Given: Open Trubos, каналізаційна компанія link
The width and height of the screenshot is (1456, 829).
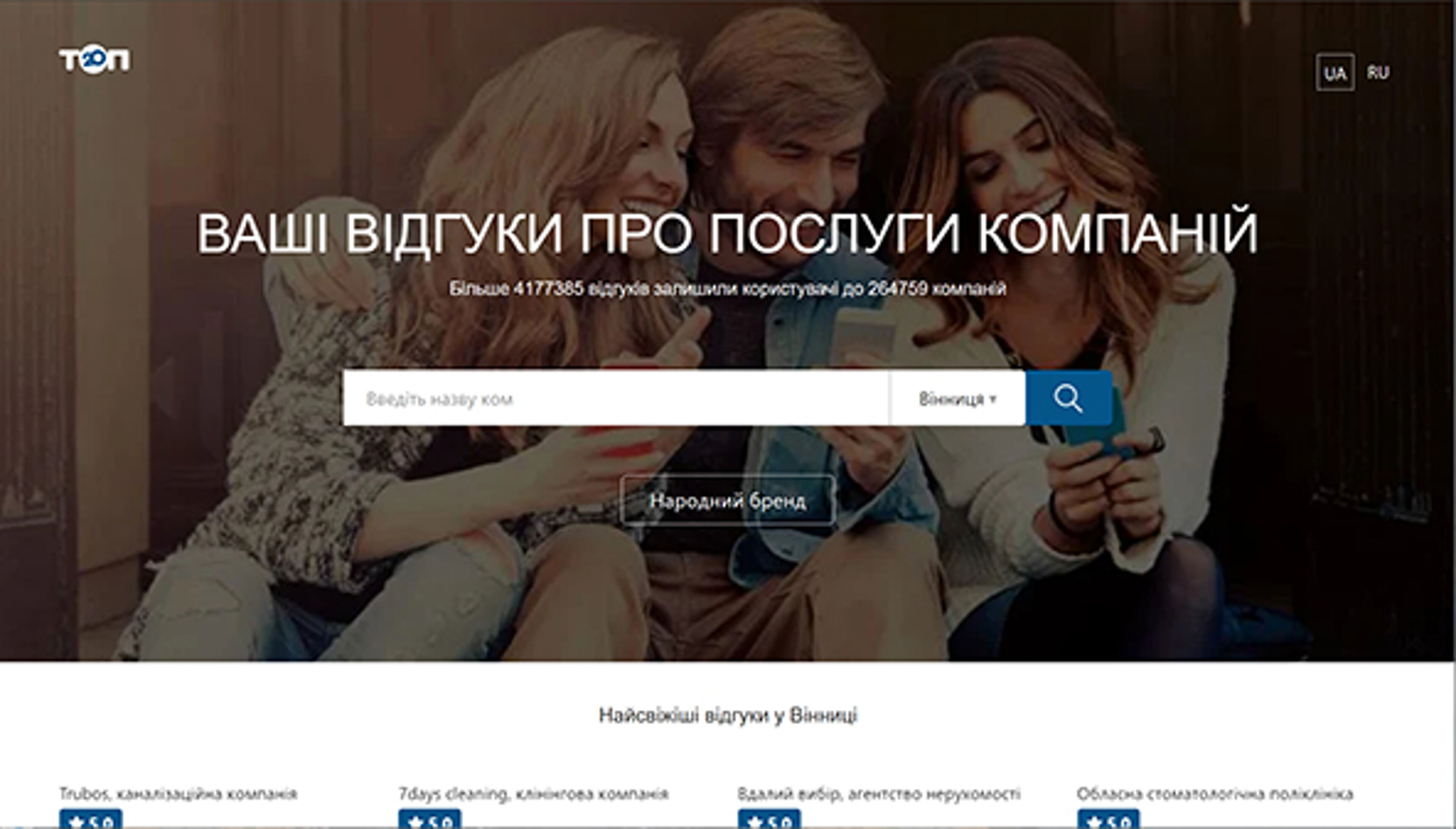Looking at the screenshot, I should coord(178,793).
